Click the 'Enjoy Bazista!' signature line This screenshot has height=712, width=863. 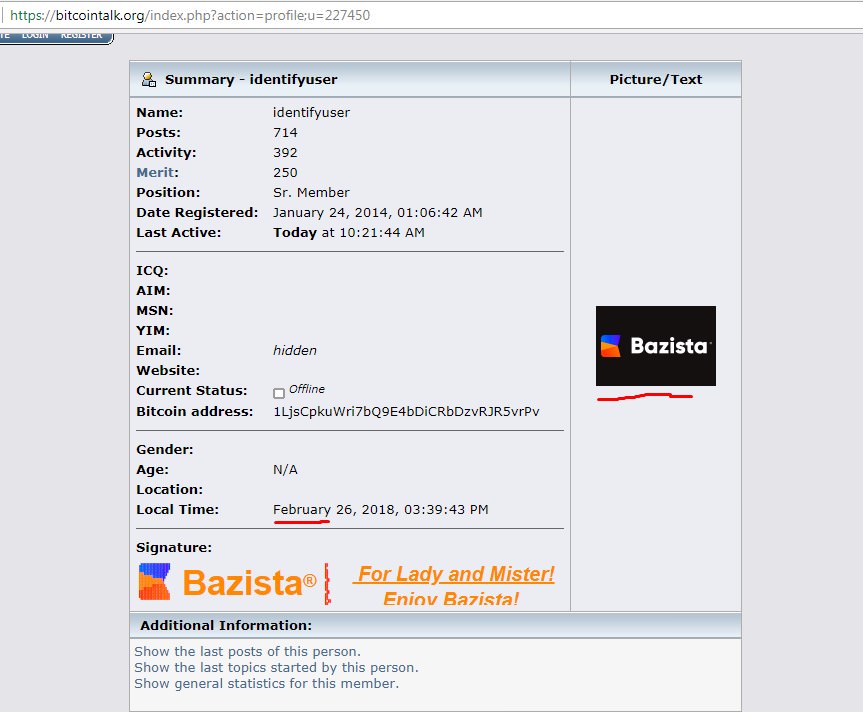[x=451, y=599]
